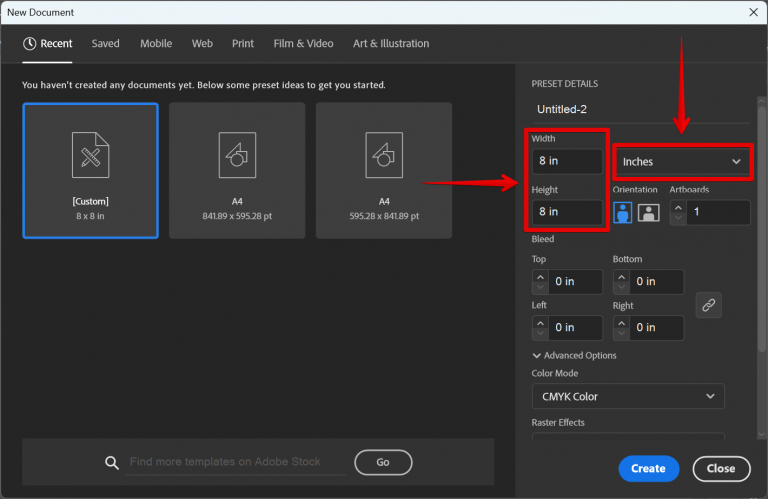The height and width of the screenshot is (499, 768).
Task: Click the Top bleed stepper arrows
Action: tap(540, 282)
